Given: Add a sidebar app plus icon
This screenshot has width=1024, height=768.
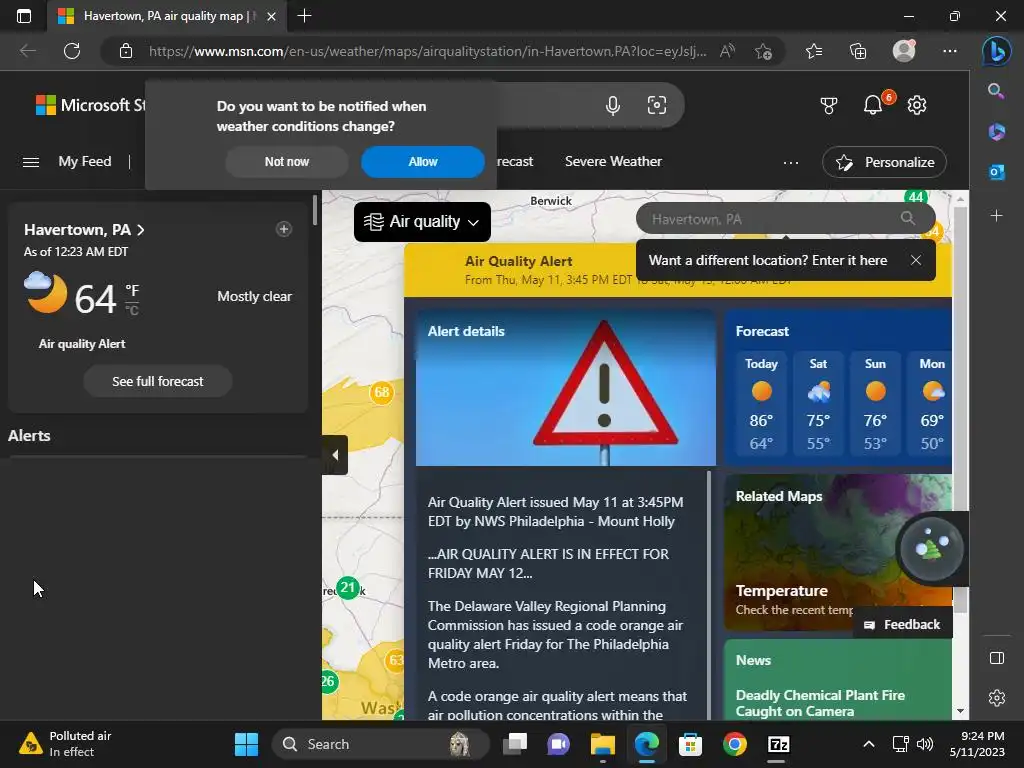Looking at the screenshot, I should (997, 216).
